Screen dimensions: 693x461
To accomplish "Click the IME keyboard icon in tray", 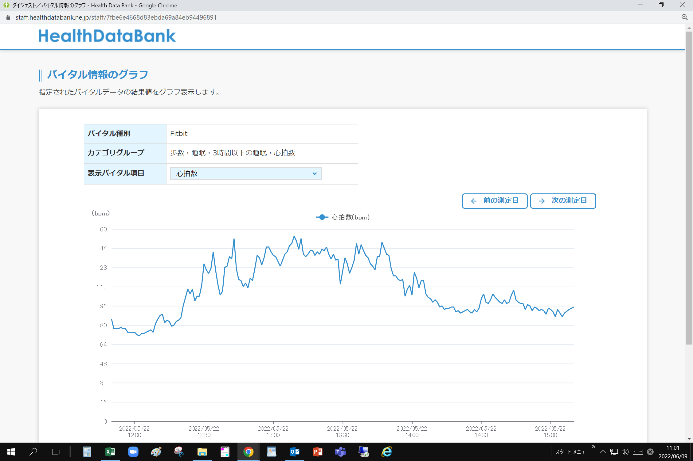I will [x=638, y=452].
